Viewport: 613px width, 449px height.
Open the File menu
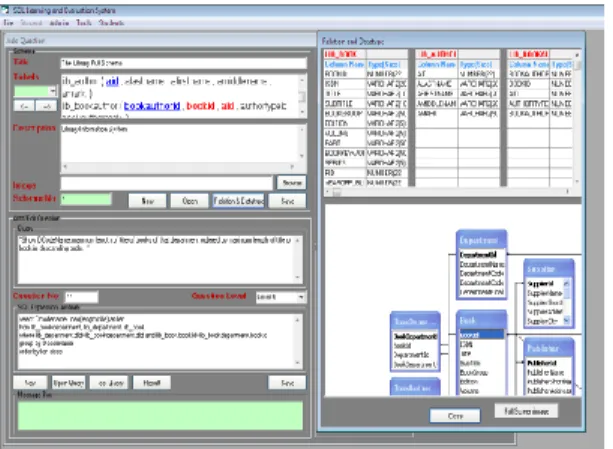coord(8,23)
